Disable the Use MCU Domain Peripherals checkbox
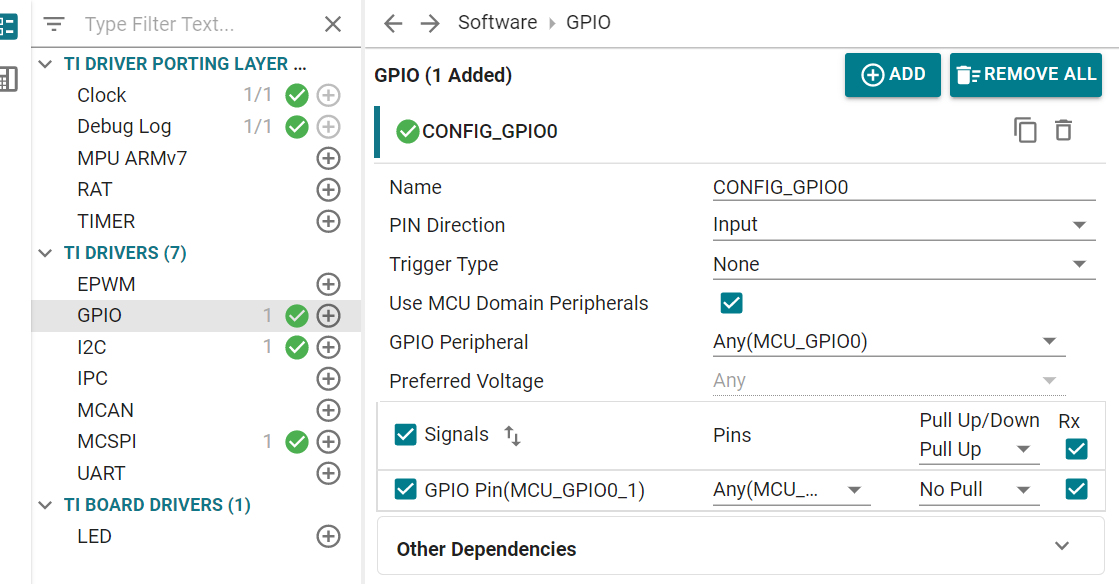This screenshot has height=584, width=1119. click(731, 302)
